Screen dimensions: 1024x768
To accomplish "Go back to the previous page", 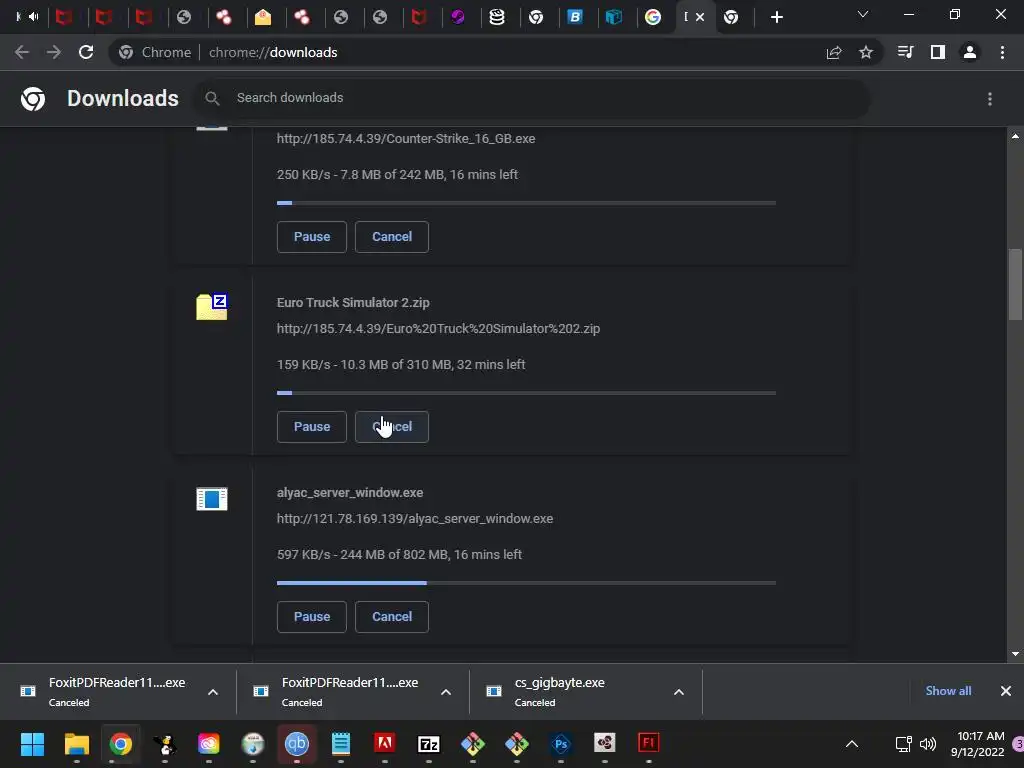I will [x=22, y=52].
